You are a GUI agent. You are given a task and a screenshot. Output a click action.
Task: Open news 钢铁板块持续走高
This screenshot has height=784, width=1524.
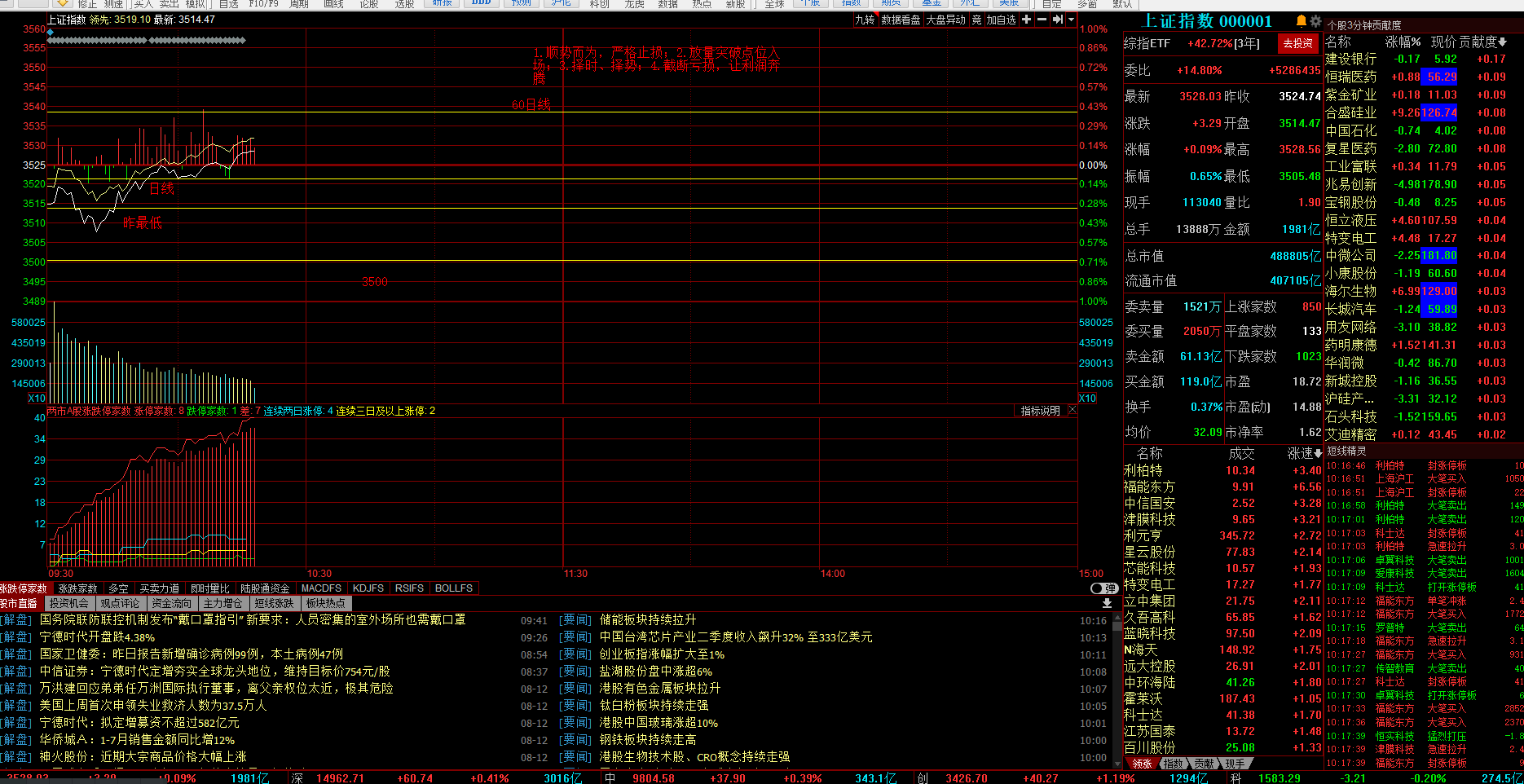coord(648,740)
